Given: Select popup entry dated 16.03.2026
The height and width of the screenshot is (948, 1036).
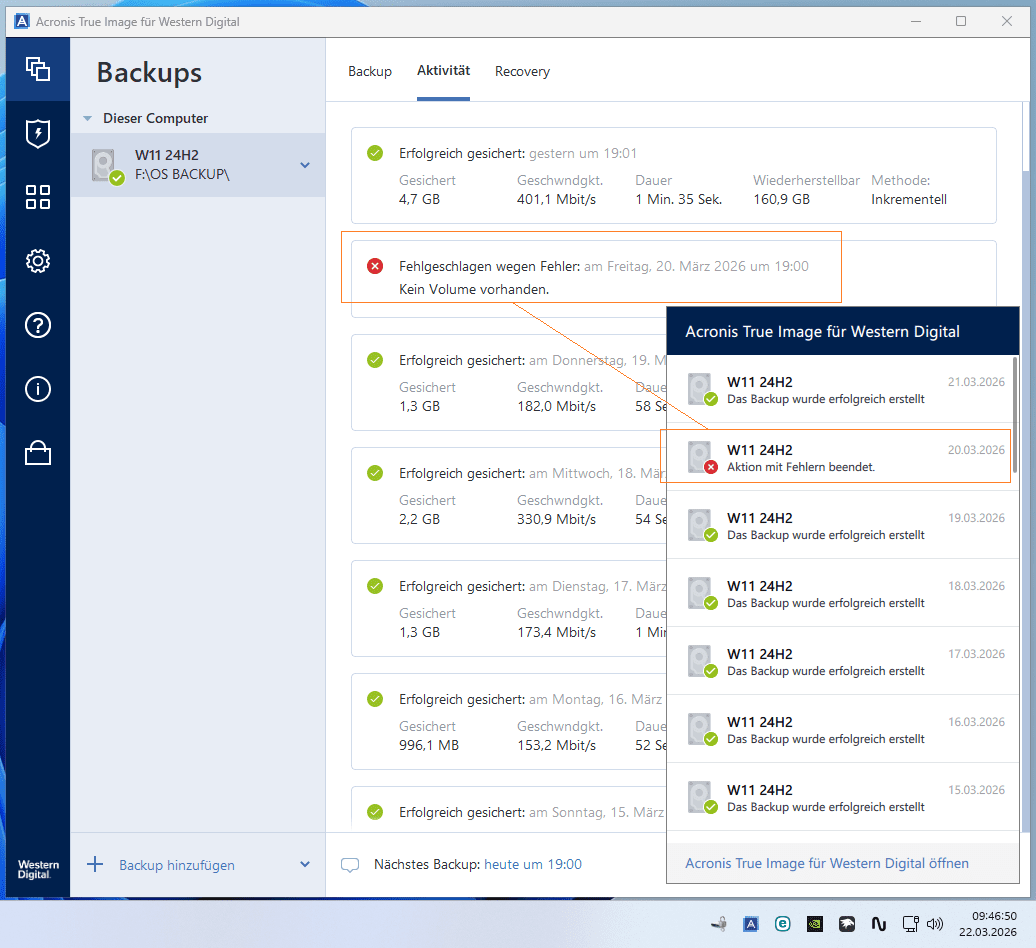Looking at the screenshot, I should 840,730.
